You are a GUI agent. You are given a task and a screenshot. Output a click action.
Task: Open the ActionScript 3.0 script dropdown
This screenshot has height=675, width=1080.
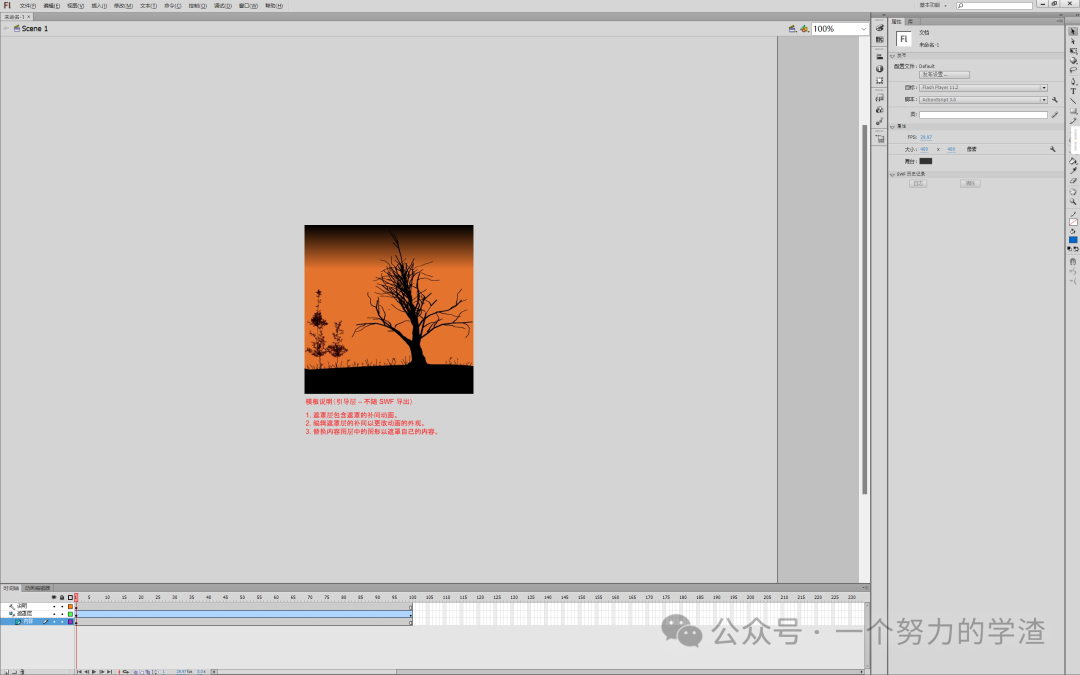click(x=984, y=100)
